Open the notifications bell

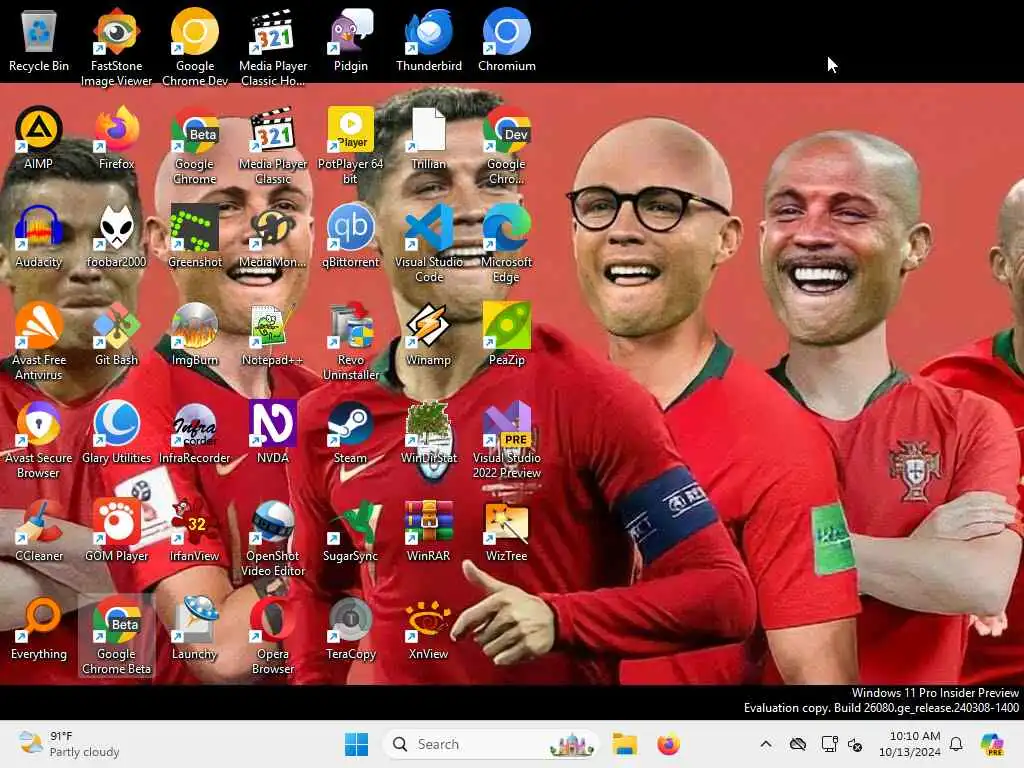tap(956, 744)
